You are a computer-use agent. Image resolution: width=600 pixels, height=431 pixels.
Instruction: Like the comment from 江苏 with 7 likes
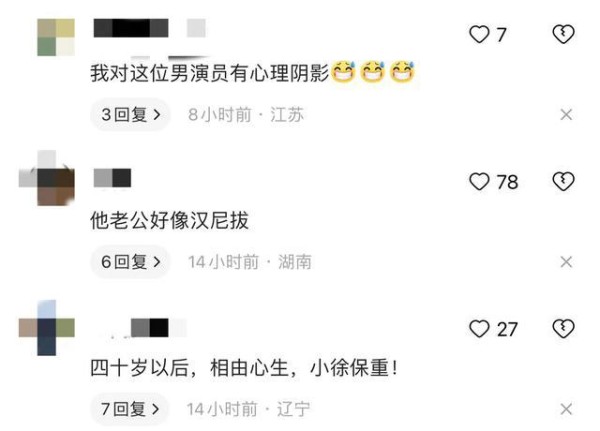coord(479,34)
